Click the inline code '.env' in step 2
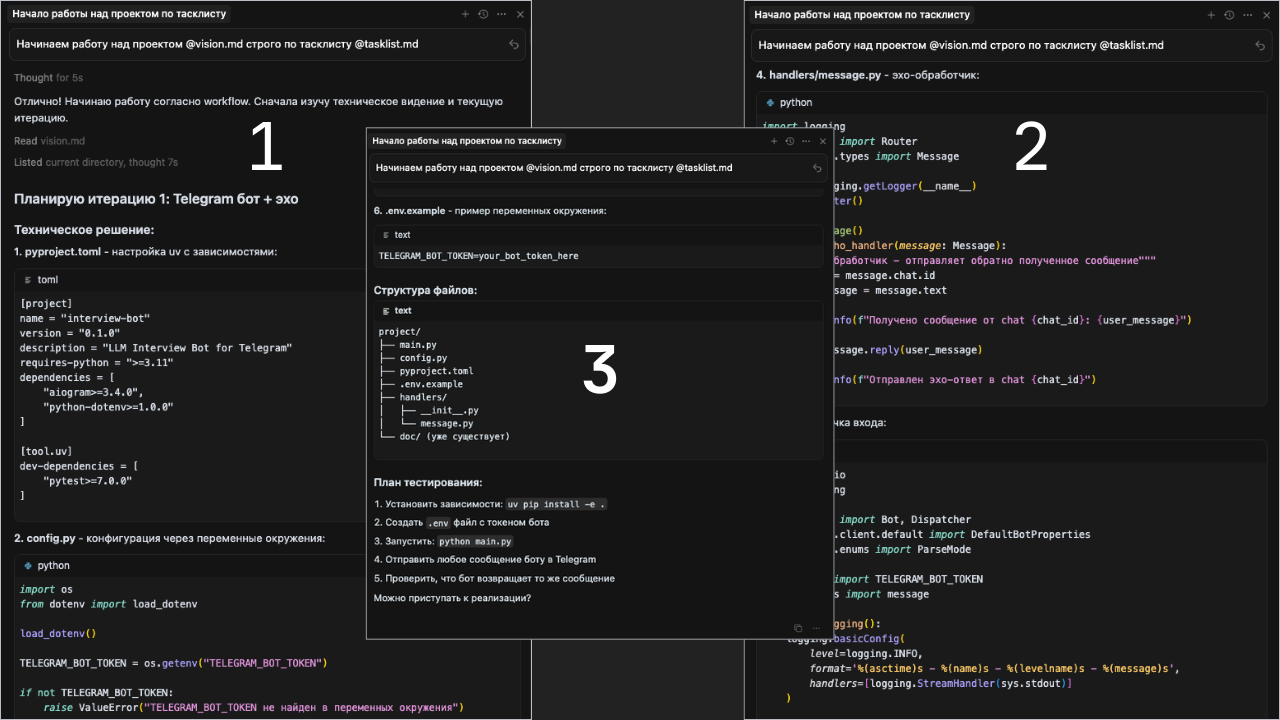 [x=438, y=523]
